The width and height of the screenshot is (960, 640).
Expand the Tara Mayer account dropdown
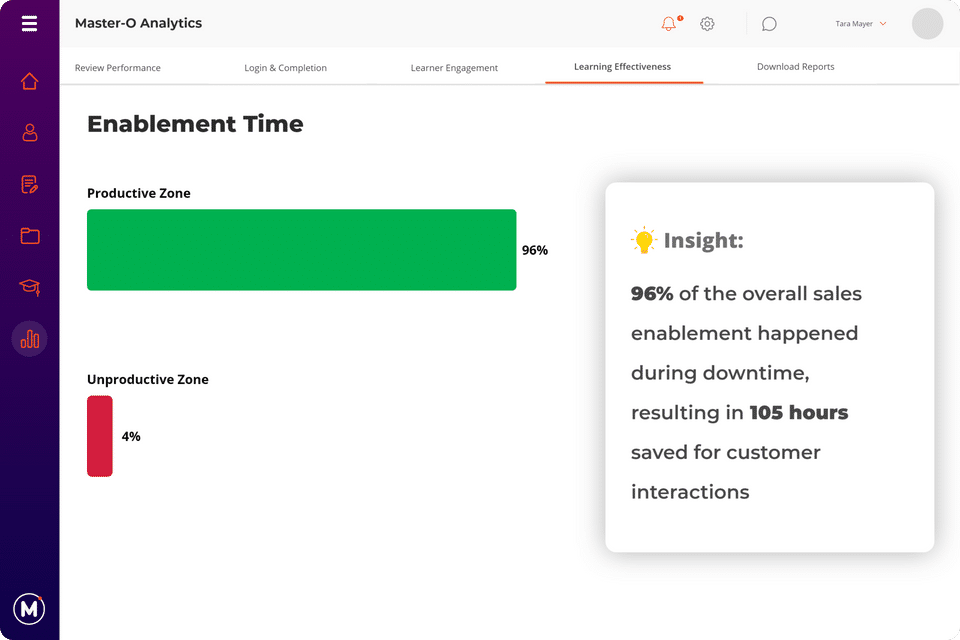click(x=861, y=24)
